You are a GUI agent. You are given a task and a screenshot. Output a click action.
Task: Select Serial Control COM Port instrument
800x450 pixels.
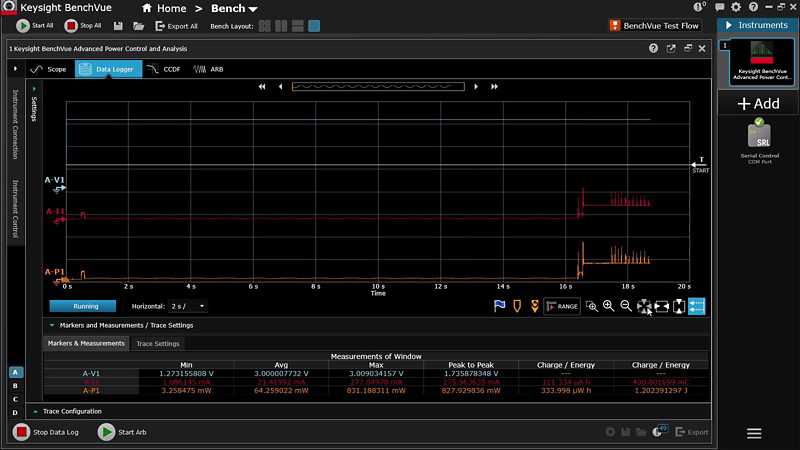[760, 141]
